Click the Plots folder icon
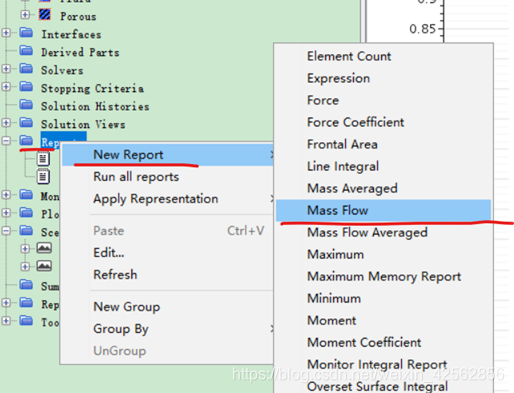This screenshot has width=514, height=393. point(26,213)
